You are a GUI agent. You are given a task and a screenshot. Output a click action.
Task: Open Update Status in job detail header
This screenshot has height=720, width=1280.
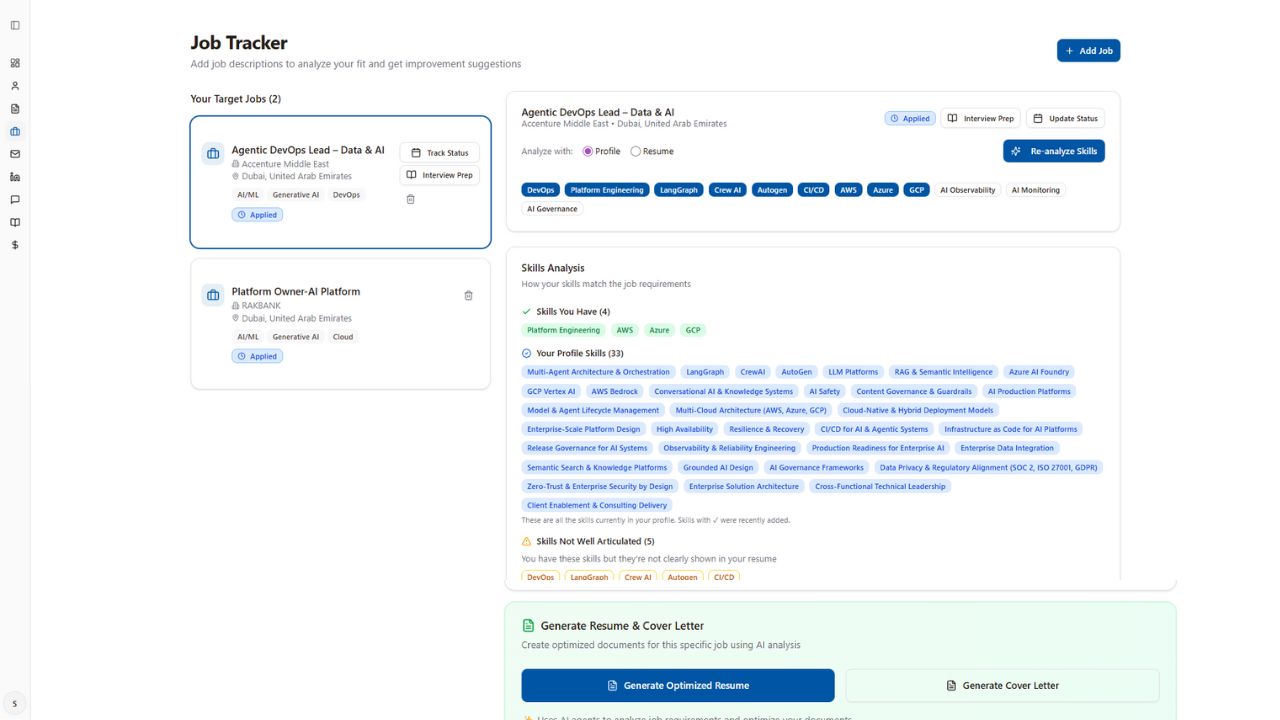(x=1065, y=118)
